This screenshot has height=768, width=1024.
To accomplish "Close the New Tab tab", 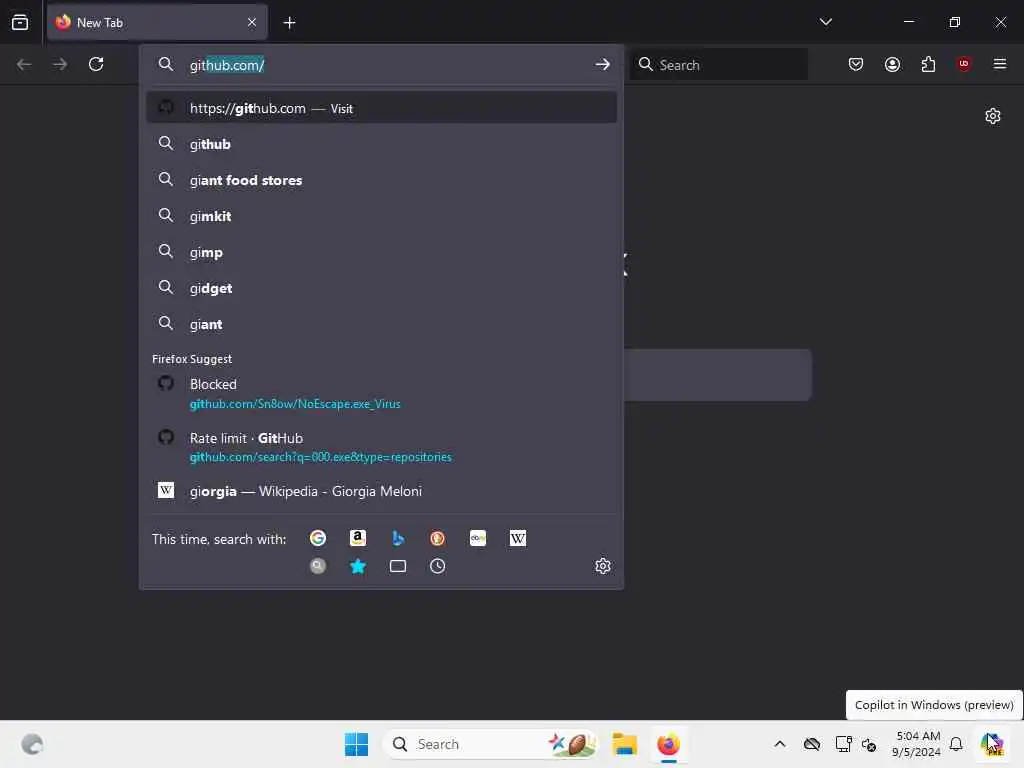I will point(251,22).
